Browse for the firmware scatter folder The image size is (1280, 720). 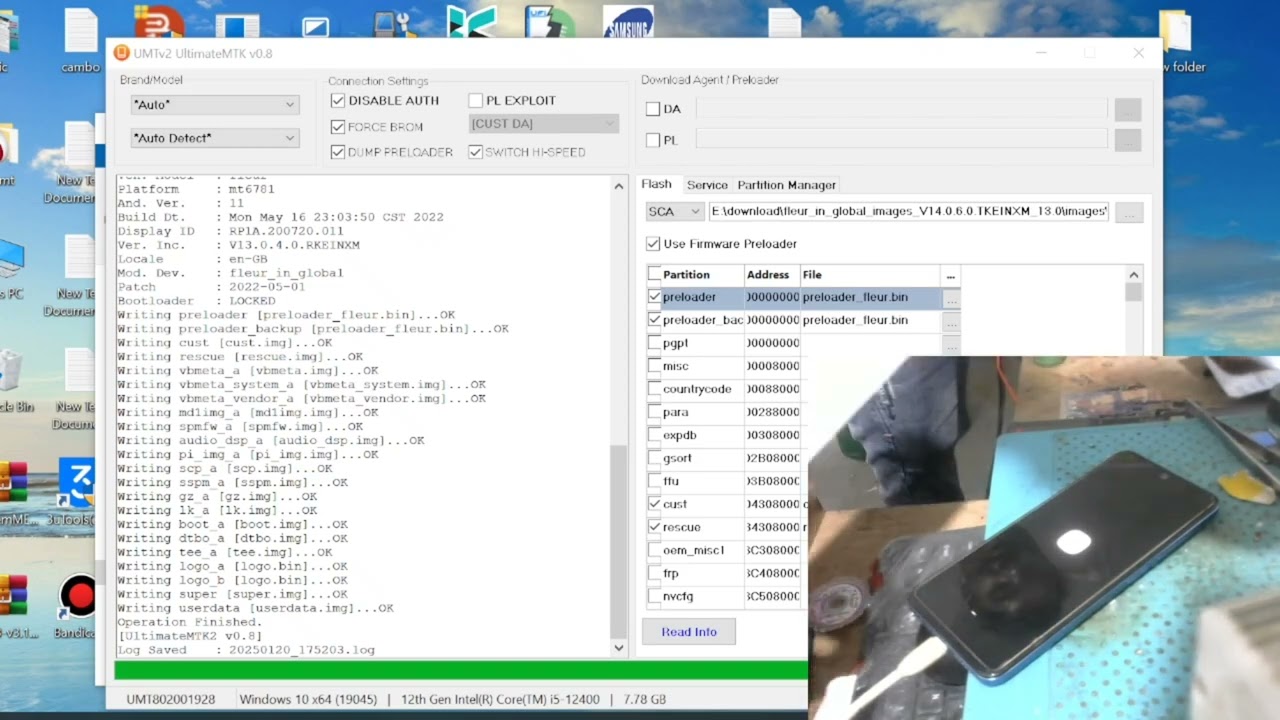tap(1129, 212)
